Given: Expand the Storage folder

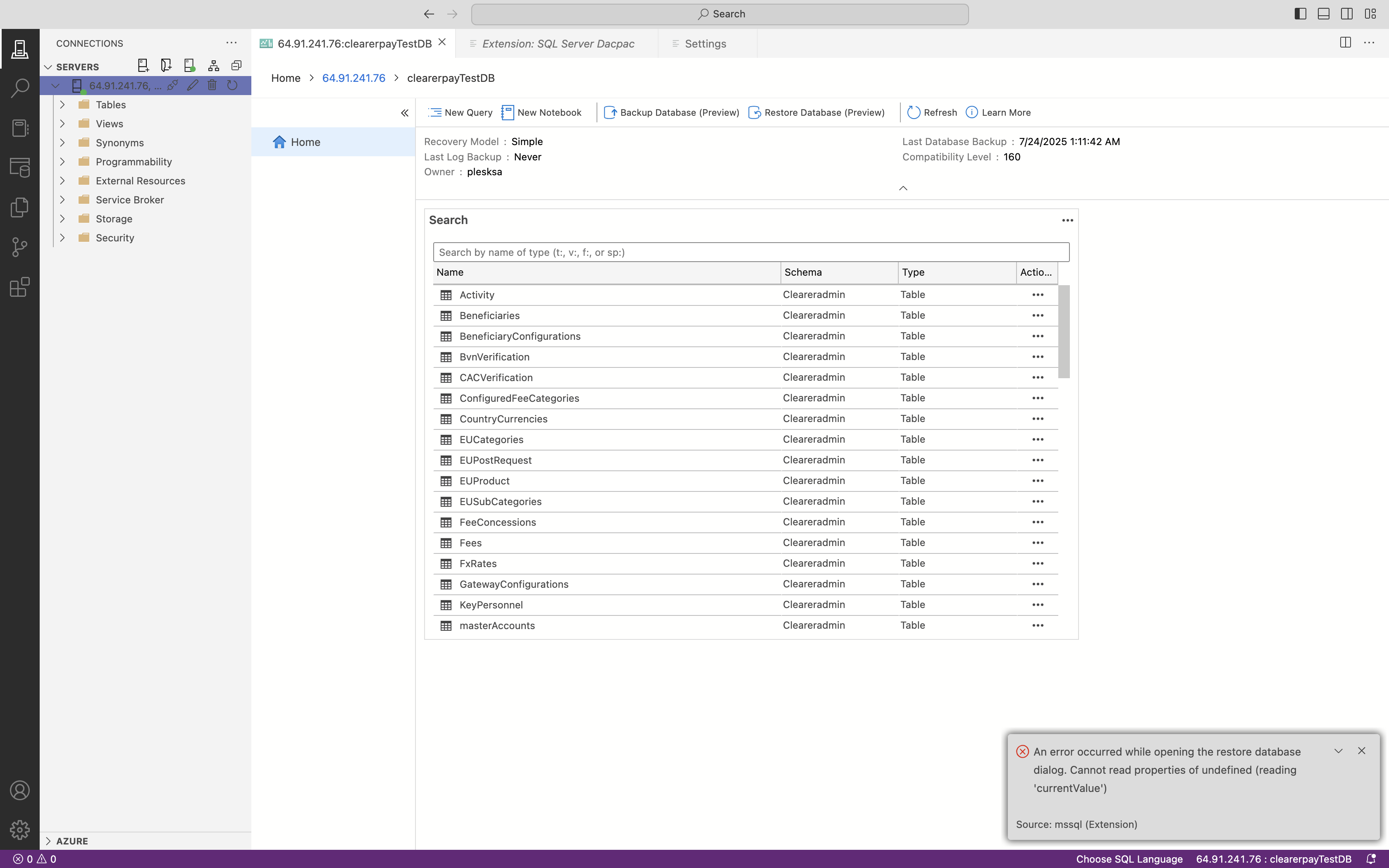Looking at the screenshot, I should (x=62, y=218).
